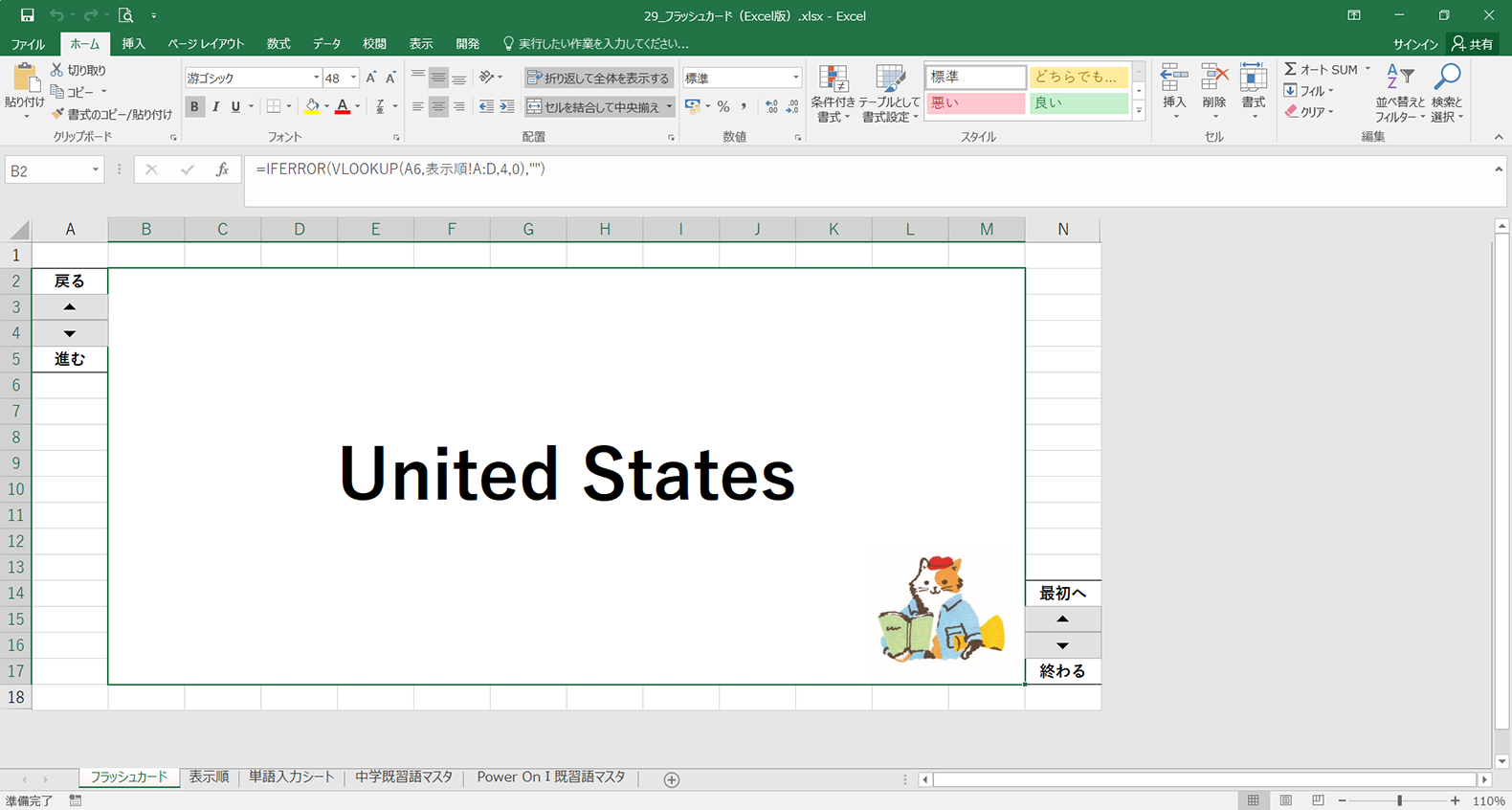Click the Insert Function fx icon
This screenshot has height=810, width=1512.
point(222,169)
